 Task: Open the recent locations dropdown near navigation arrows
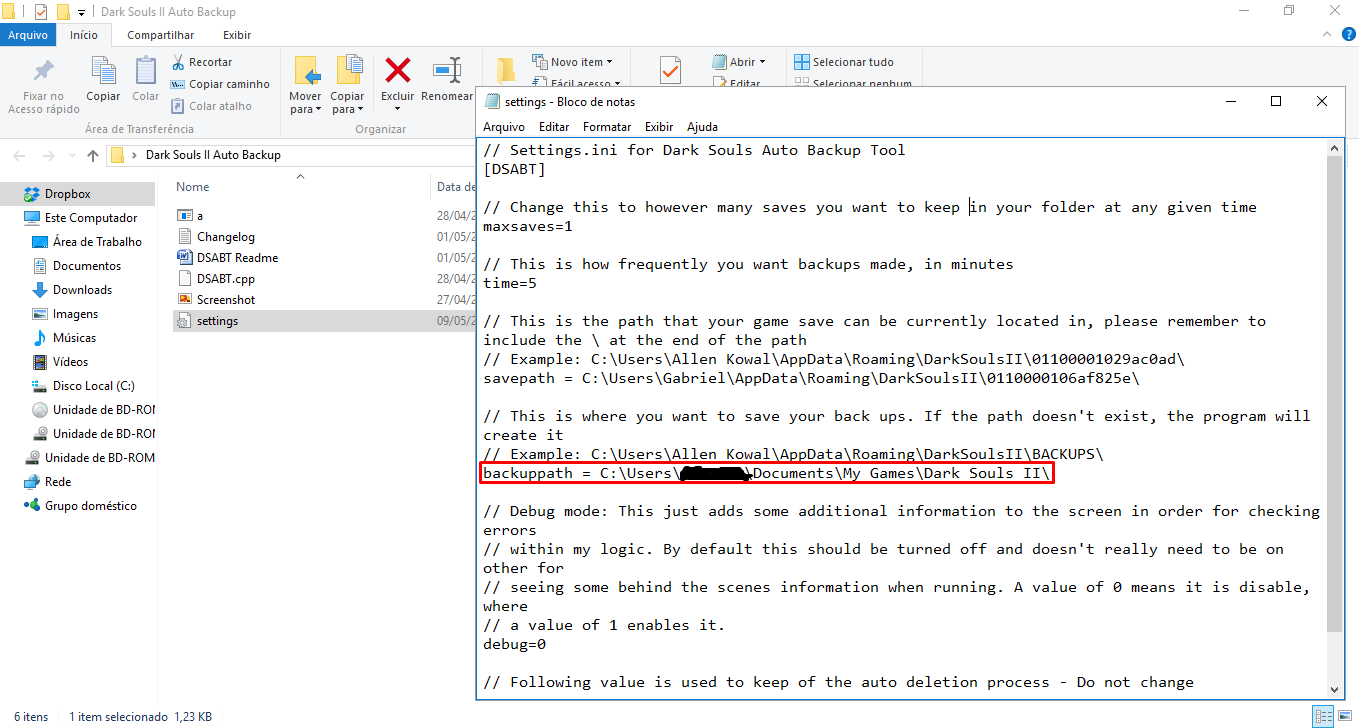pyautogui.click(x=70, y=156)
